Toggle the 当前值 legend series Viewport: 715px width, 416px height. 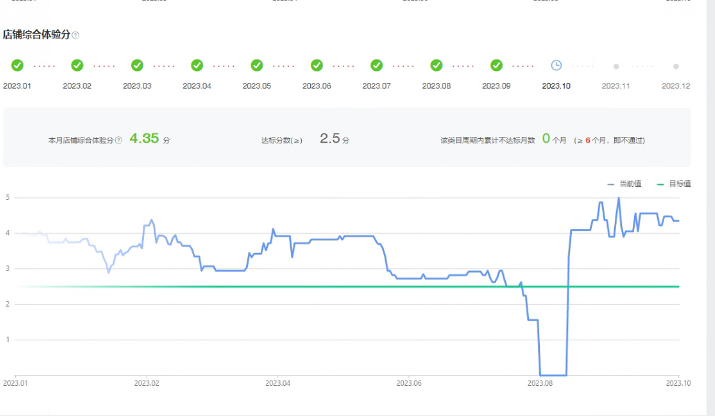coord(625,185)
